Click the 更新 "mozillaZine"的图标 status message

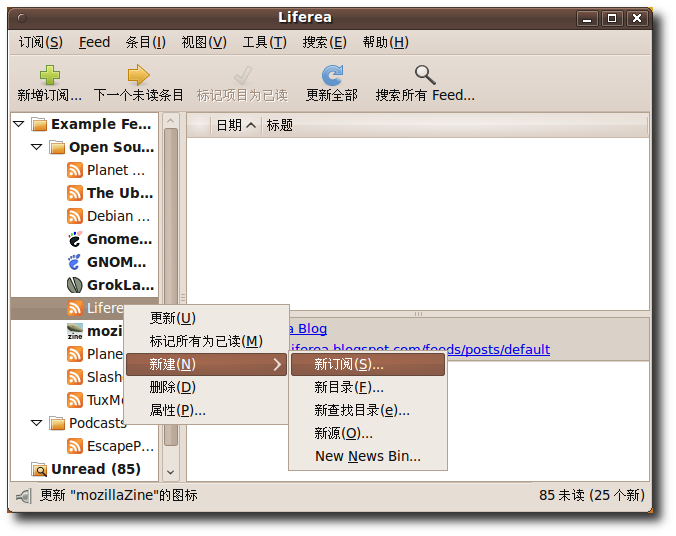tap(119, 495)
